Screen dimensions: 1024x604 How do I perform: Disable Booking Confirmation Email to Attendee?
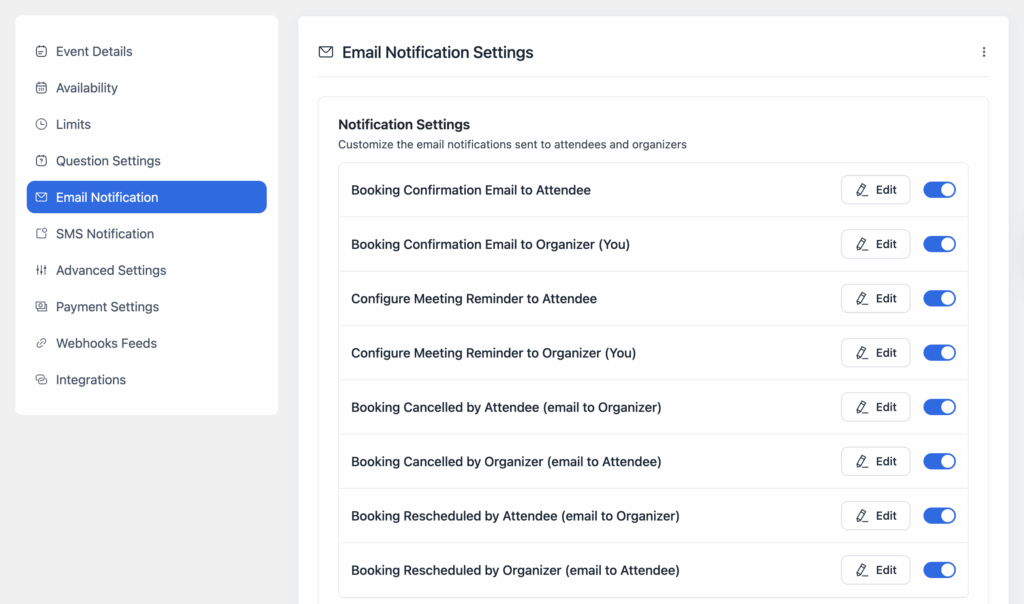[939, 189]
